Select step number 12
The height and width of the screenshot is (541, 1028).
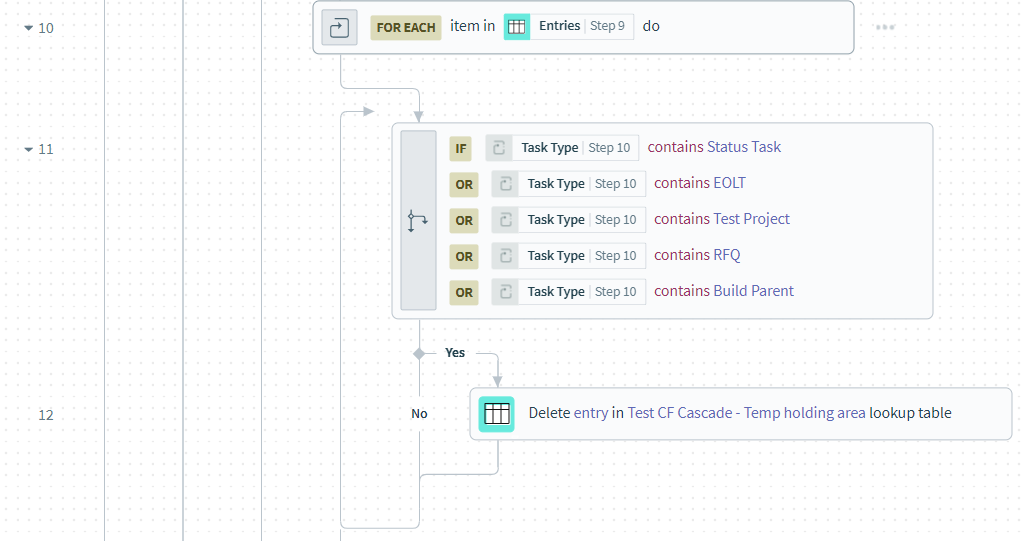(46, 415)
